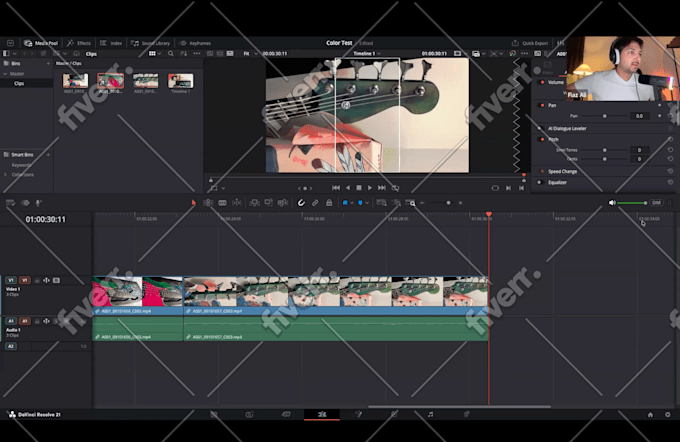The image size is (680, 442).
Task: Click the zoom-out minus on timeline toolbar
Action: point(422,203)
